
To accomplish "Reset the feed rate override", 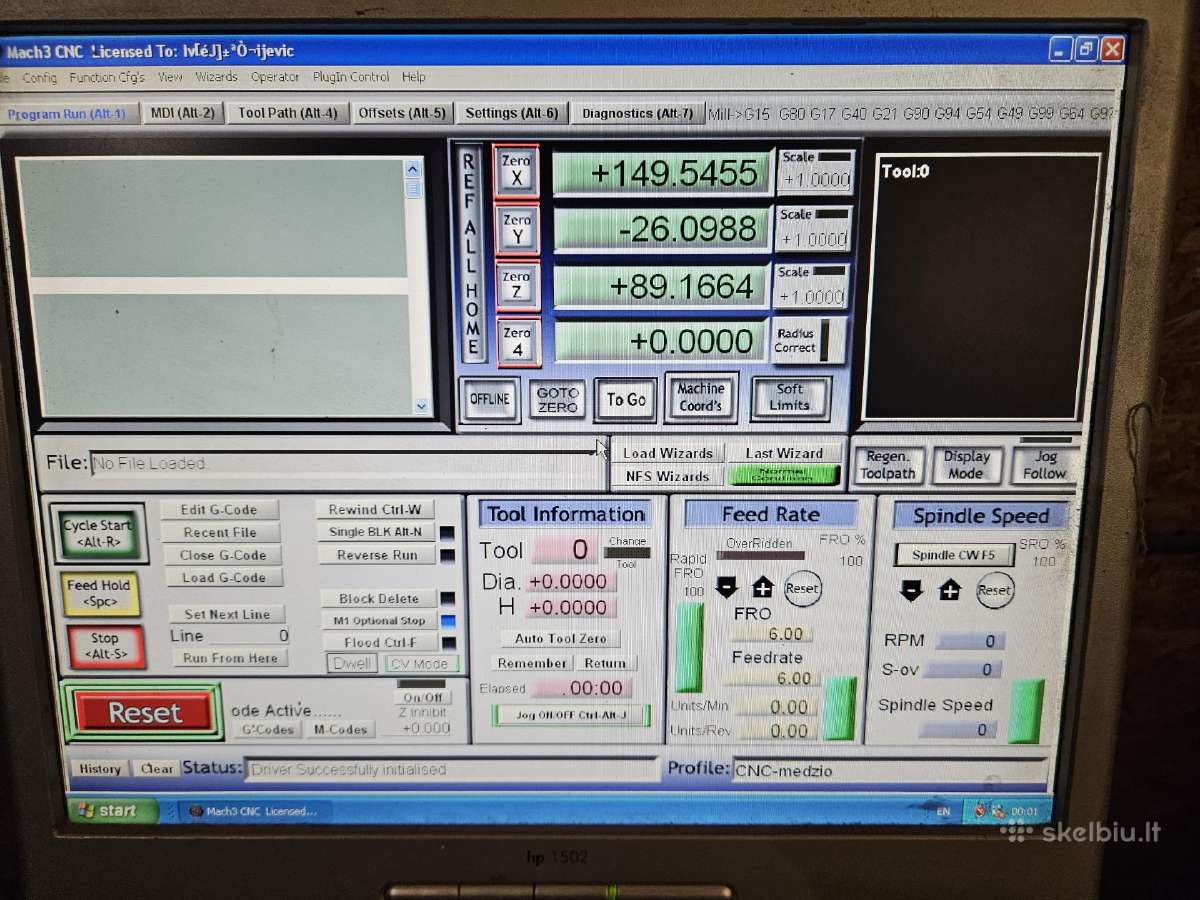I will tap(802, 588).
